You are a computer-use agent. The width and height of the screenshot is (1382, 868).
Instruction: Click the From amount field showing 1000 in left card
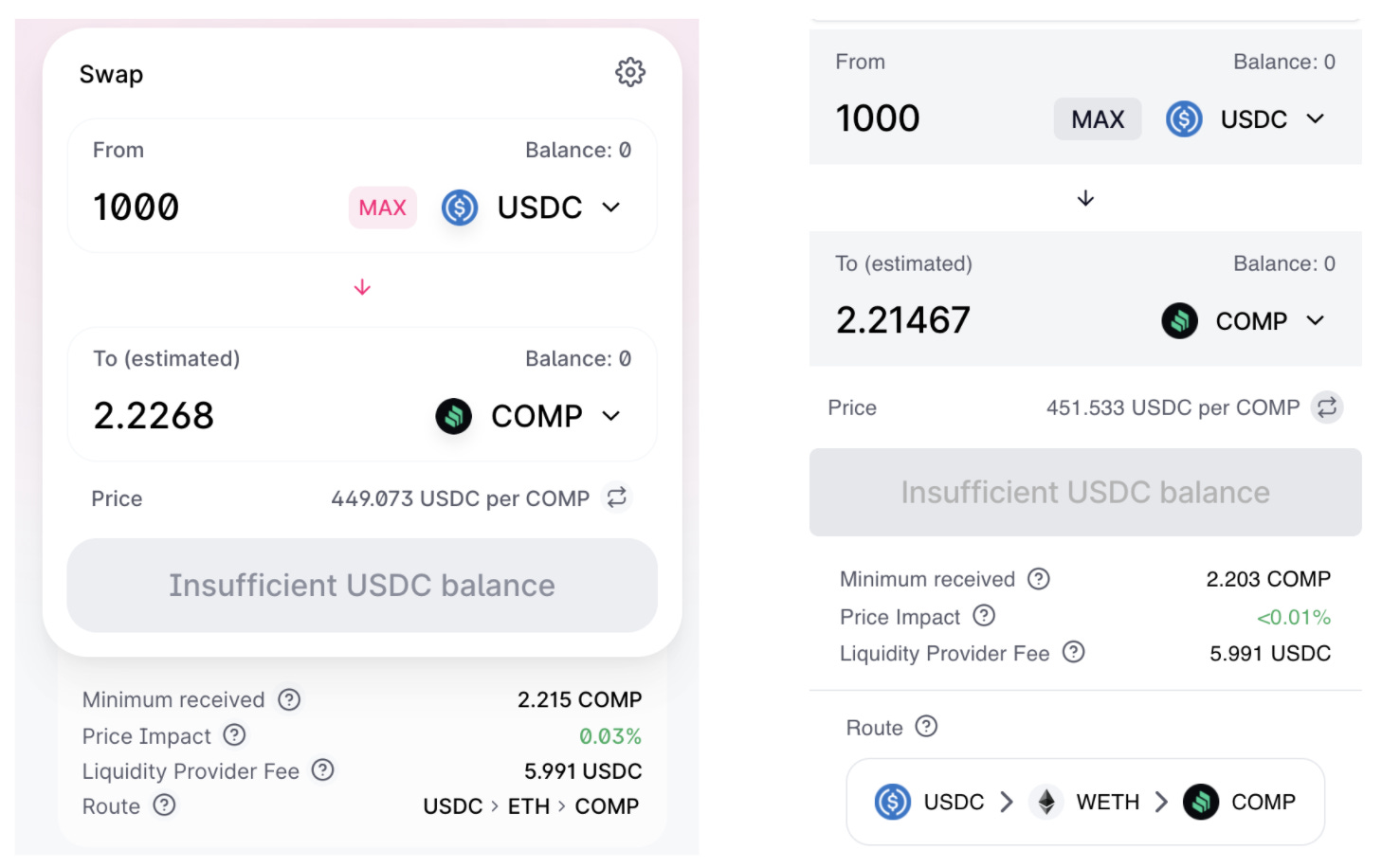point(213,208)
